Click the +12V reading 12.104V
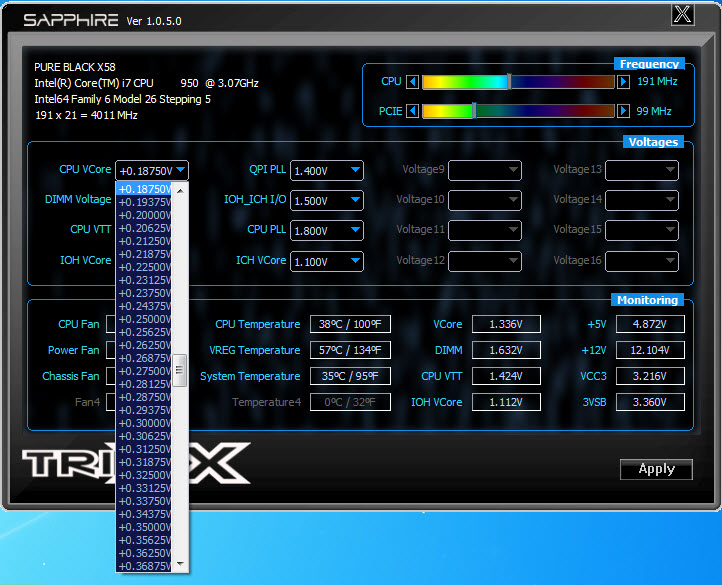The width and height of the screenshot is (722, 585). pyautogui.click(x=650, y=350)
